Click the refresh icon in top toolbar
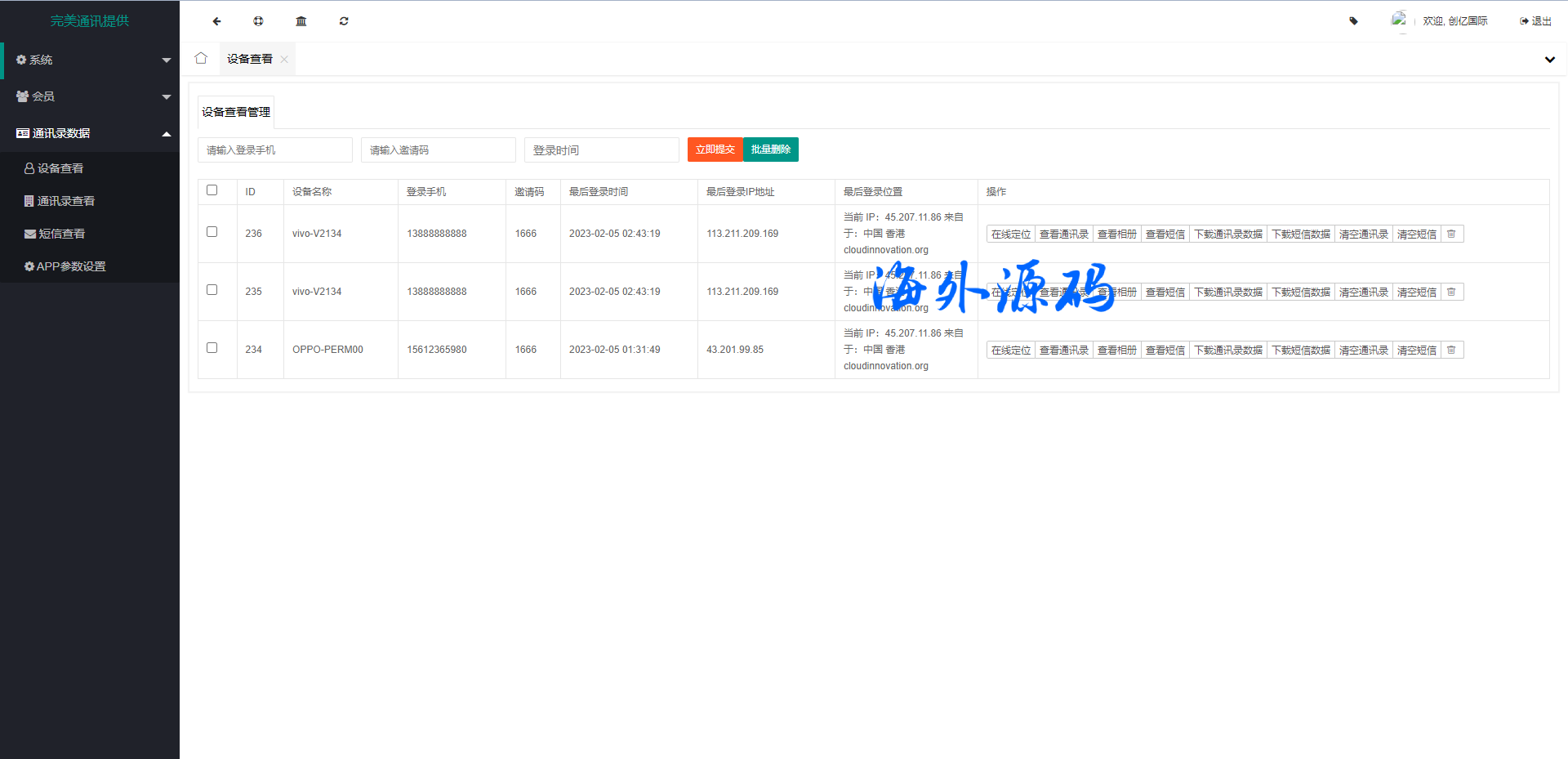This screenshot has width=1568, height=759. (x=344, y=21)
